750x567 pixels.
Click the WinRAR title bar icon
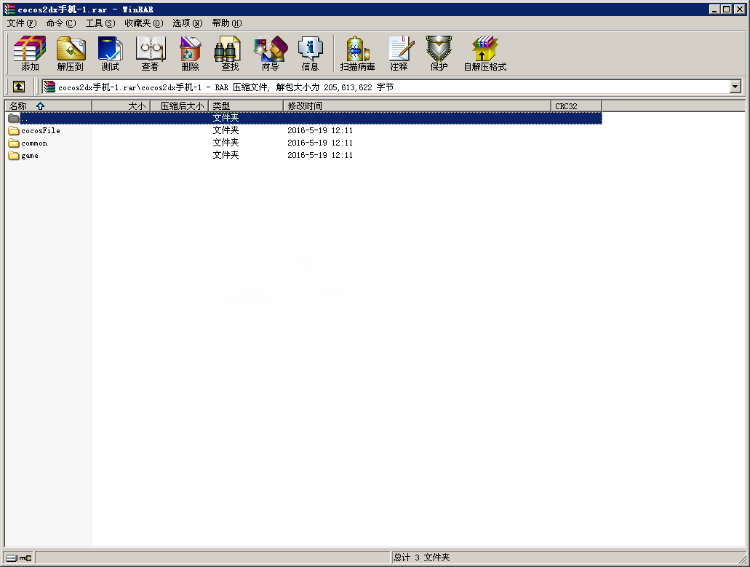point(10,9)
